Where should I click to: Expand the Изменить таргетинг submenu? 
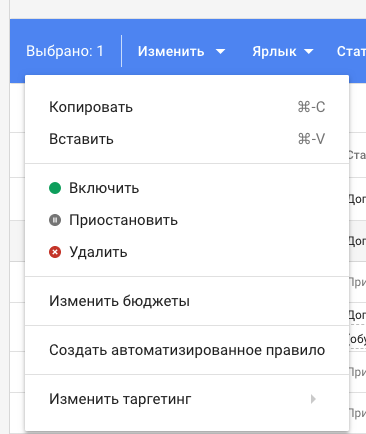pos(187,399)
